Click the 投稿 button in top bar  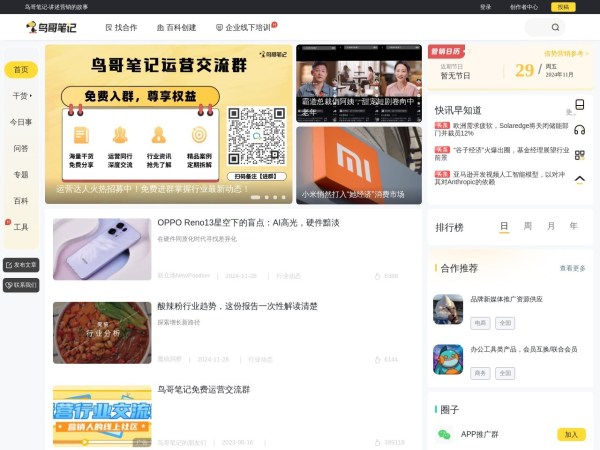pos(563,6)
